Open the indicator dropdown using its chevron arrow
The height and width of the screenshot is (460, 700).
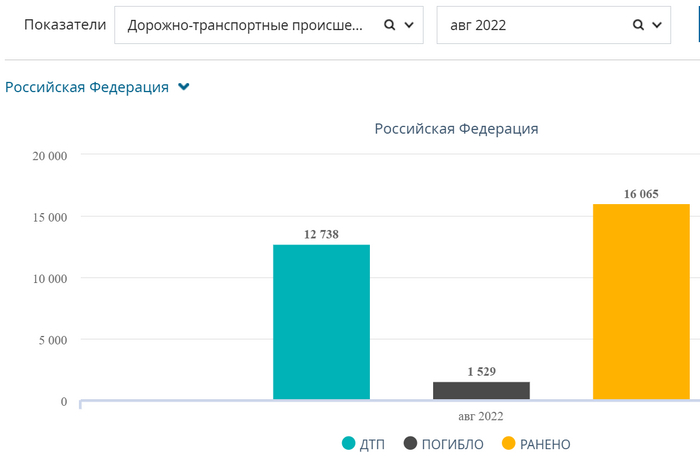coord(408,26)
